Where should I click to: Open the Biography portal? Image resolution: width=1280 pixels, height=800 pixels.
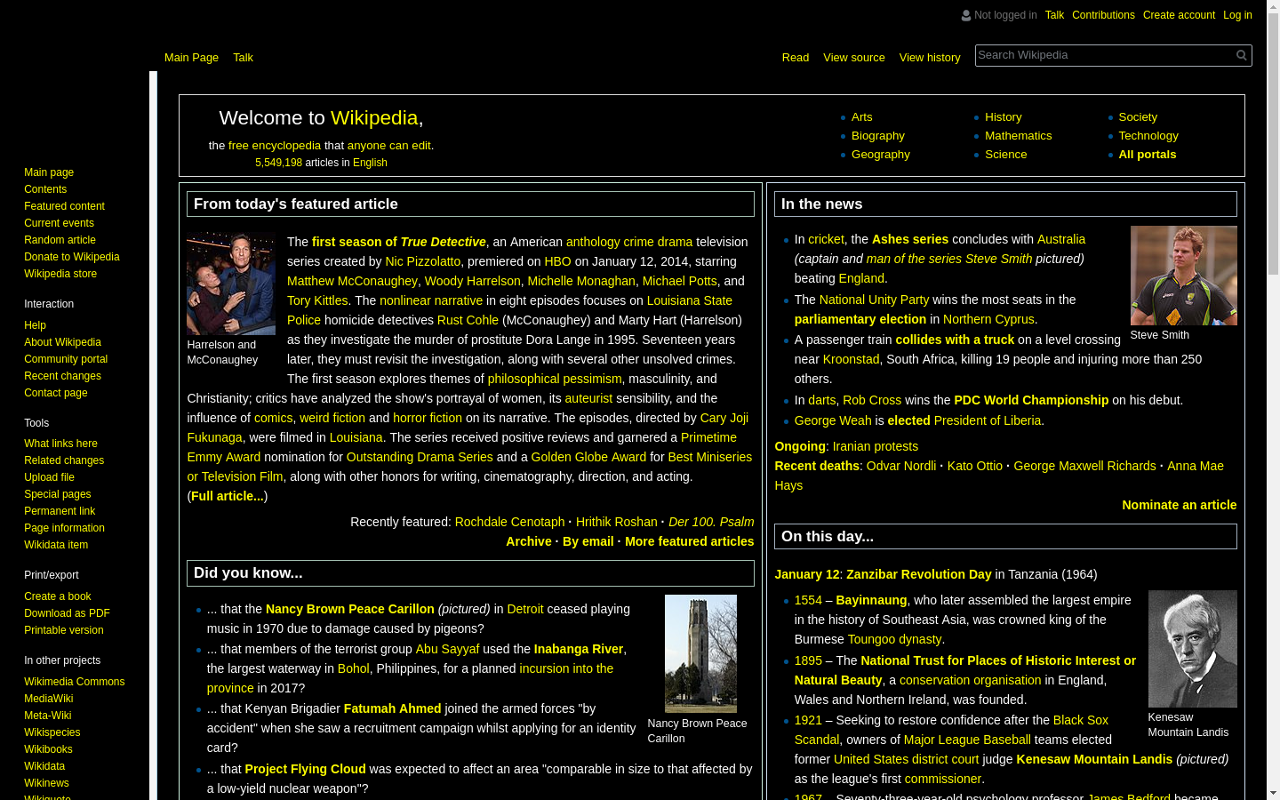pyautogui.click(x=878, y=136)
